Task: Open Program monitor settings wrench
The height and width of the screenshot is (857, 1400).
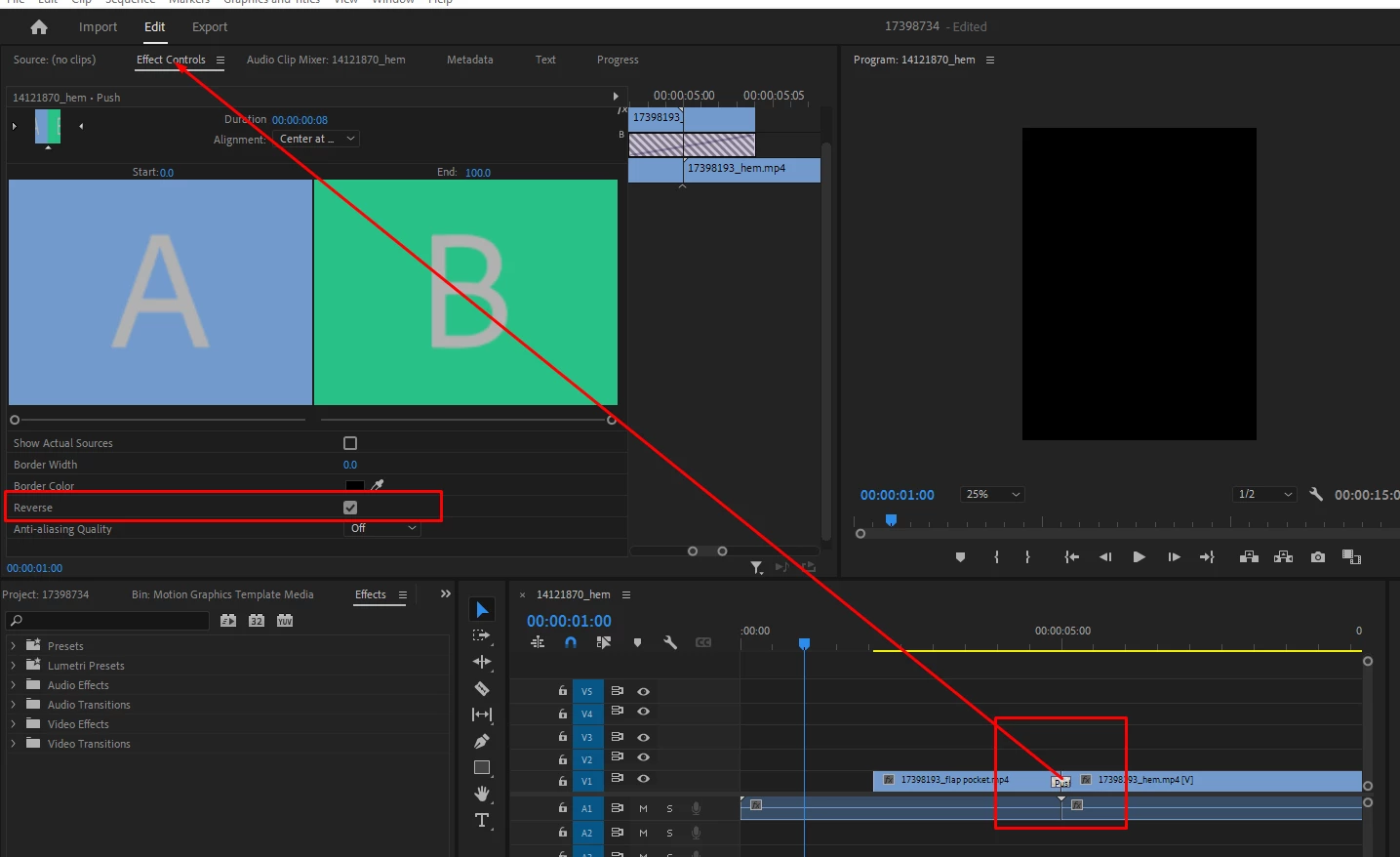Action: tap(1316, 494)
